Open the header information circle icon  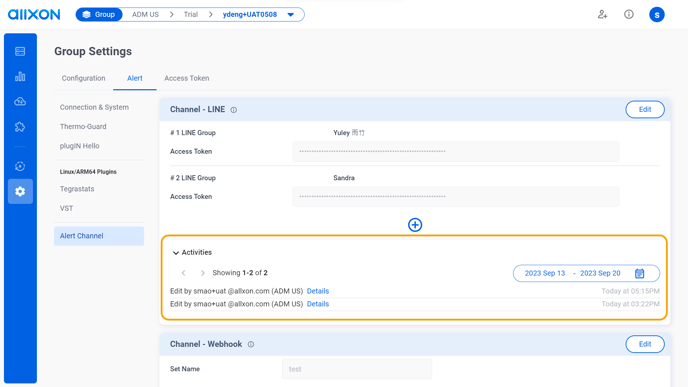tap(629, 14)
